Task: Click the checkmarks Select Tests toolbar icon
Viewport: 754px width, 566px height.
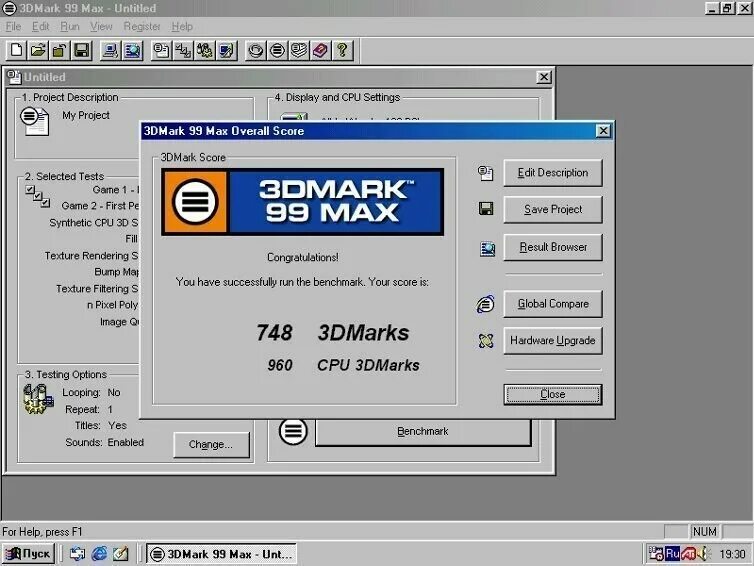Action: pos(183,50)
